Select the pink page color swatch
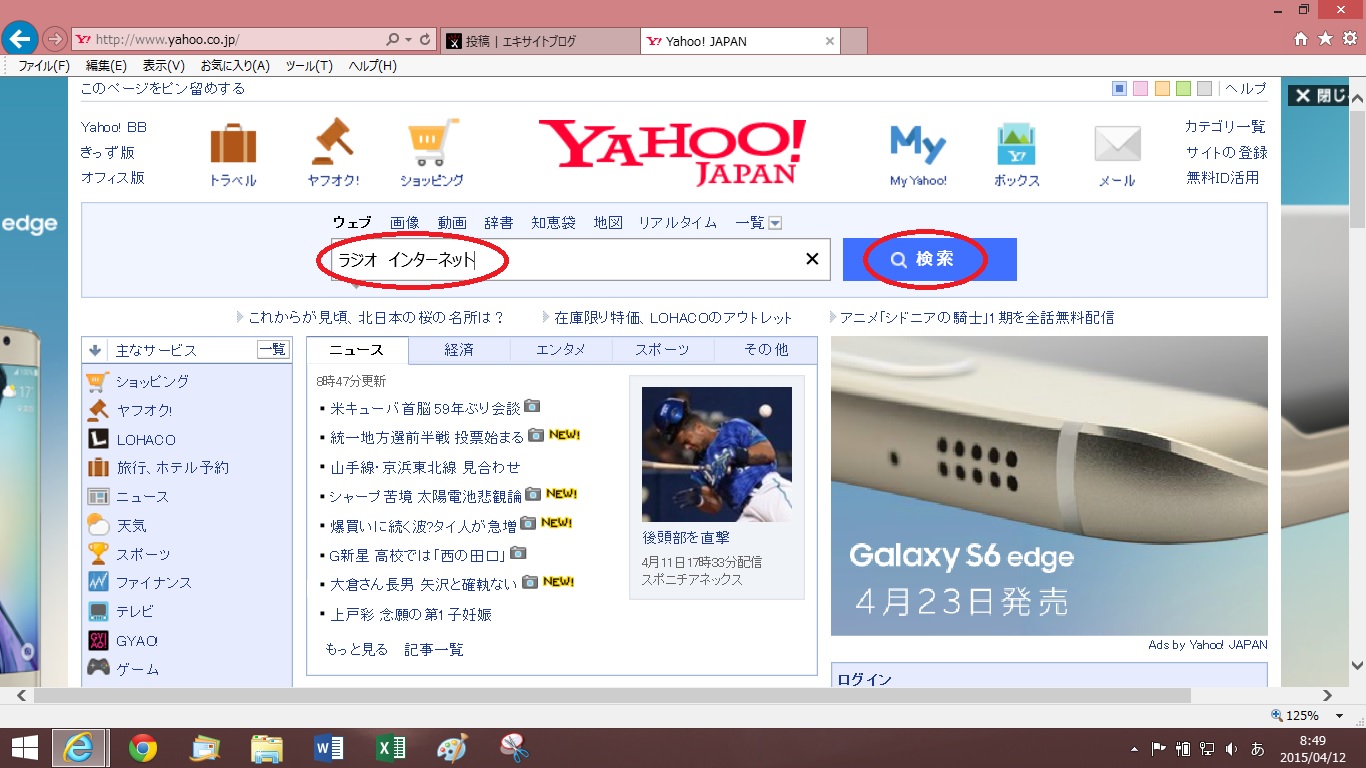The height and width of the screenshot is (768, 1366). coord(1141,89)
